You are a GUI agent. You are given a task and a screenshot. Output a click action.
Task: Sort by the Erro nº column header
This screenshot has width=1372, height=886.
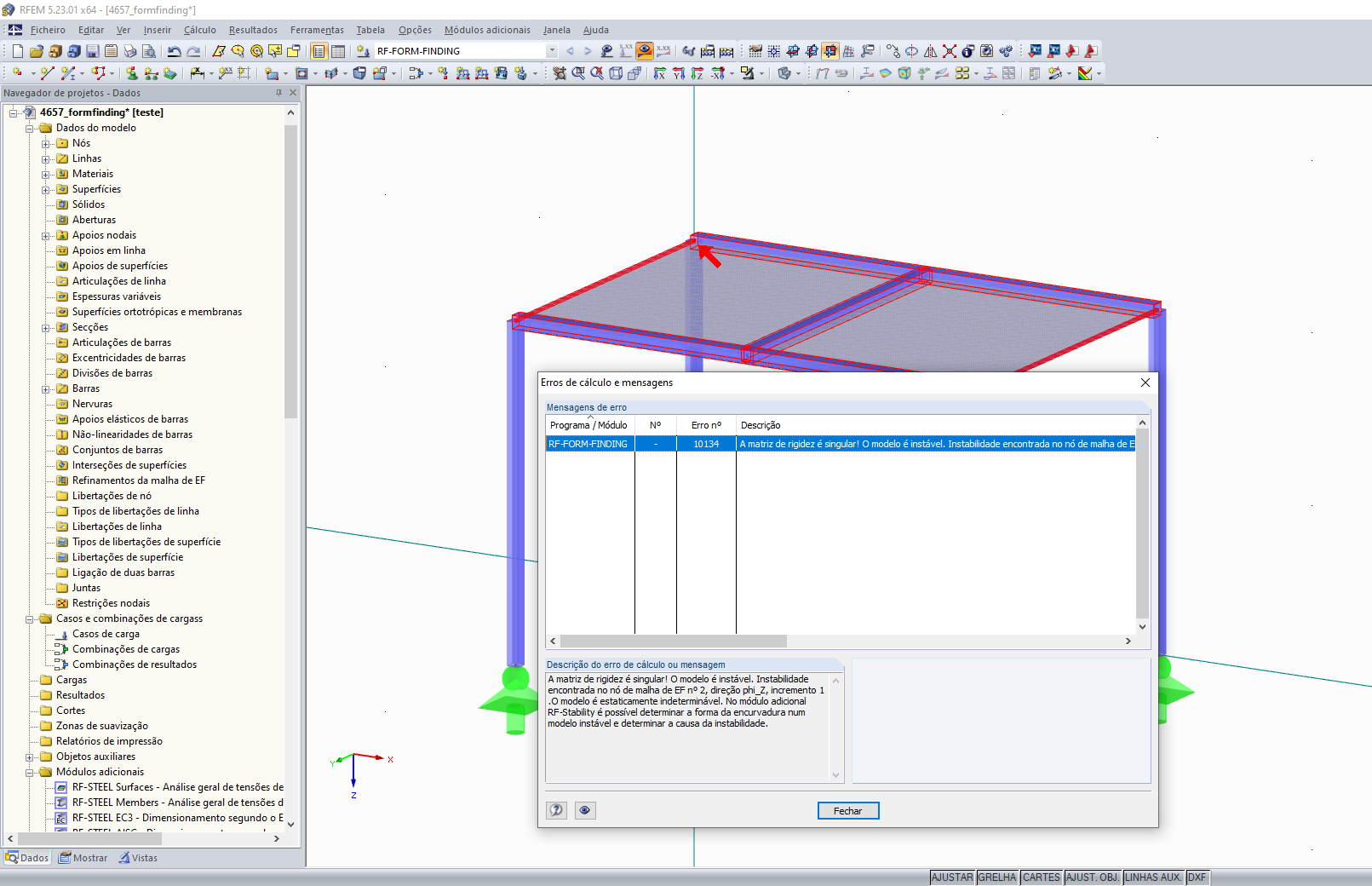[706, 425]
